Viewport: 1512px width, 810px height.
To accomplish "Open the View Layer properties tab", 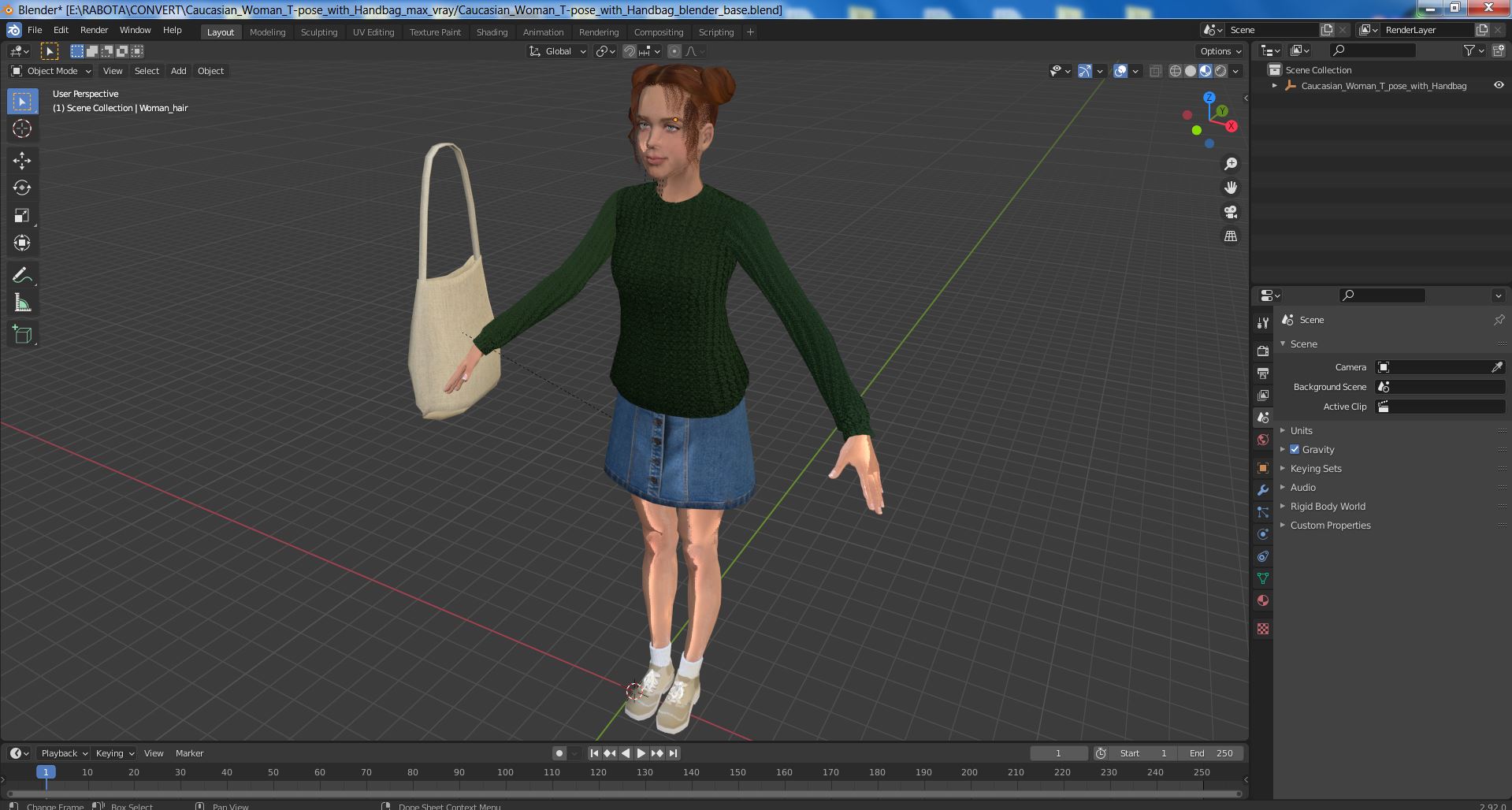I will [1263, 395].
